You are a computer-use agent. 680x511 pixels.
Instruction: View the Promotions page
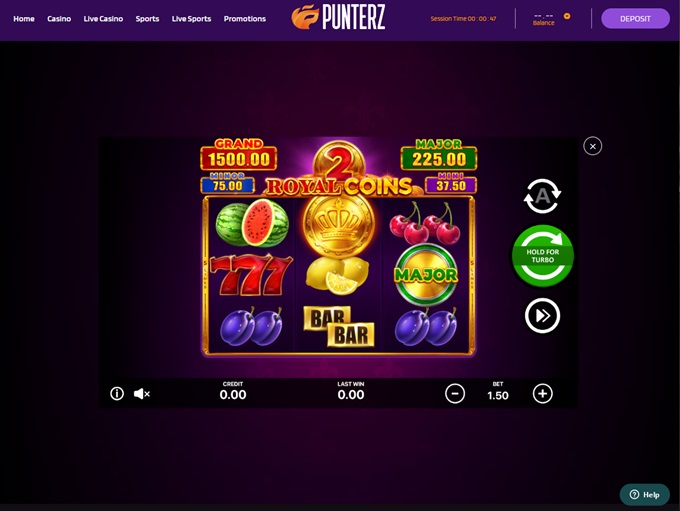pyautogui.click(x=245, y=19)
